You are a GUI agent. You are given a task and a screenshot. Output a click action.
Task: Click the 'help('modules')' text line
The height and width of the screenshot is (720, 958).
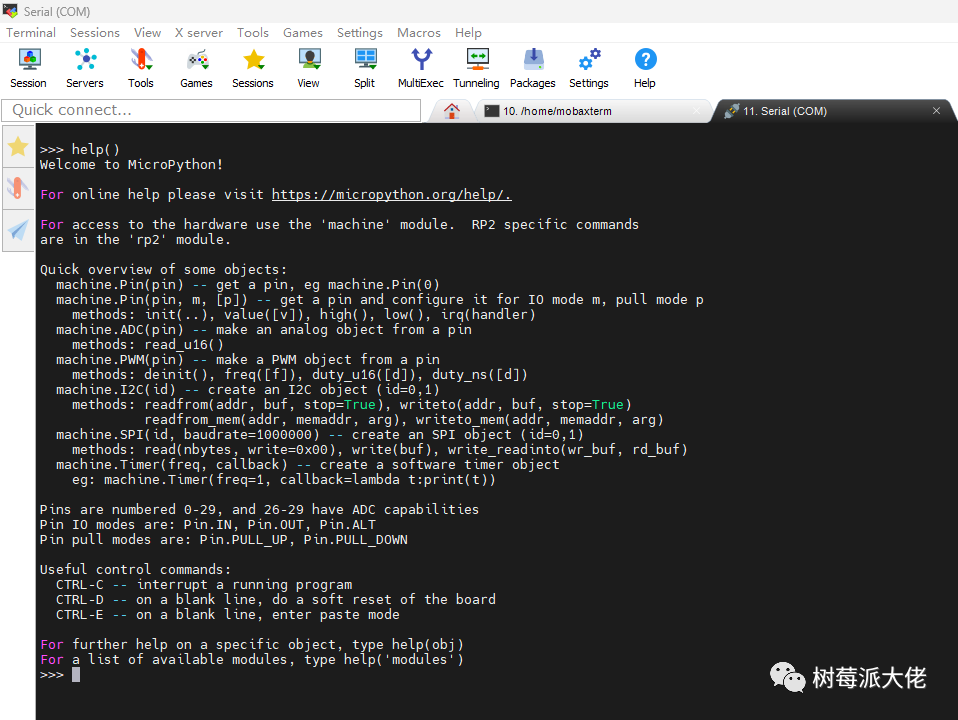click(252, 659)
